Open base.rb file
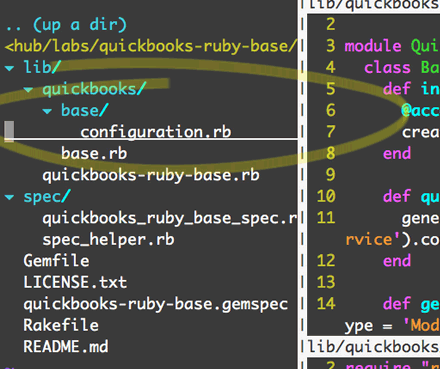The image size is (440, 369). (94, 154)
